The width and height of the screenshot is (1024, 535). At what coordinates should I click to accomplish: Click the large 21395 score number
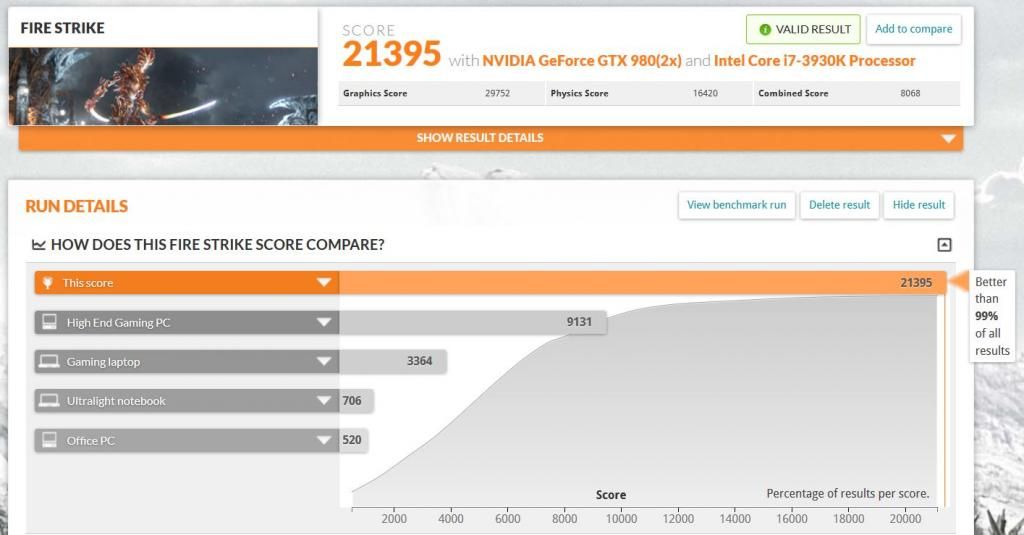click(x=392, y=54)
